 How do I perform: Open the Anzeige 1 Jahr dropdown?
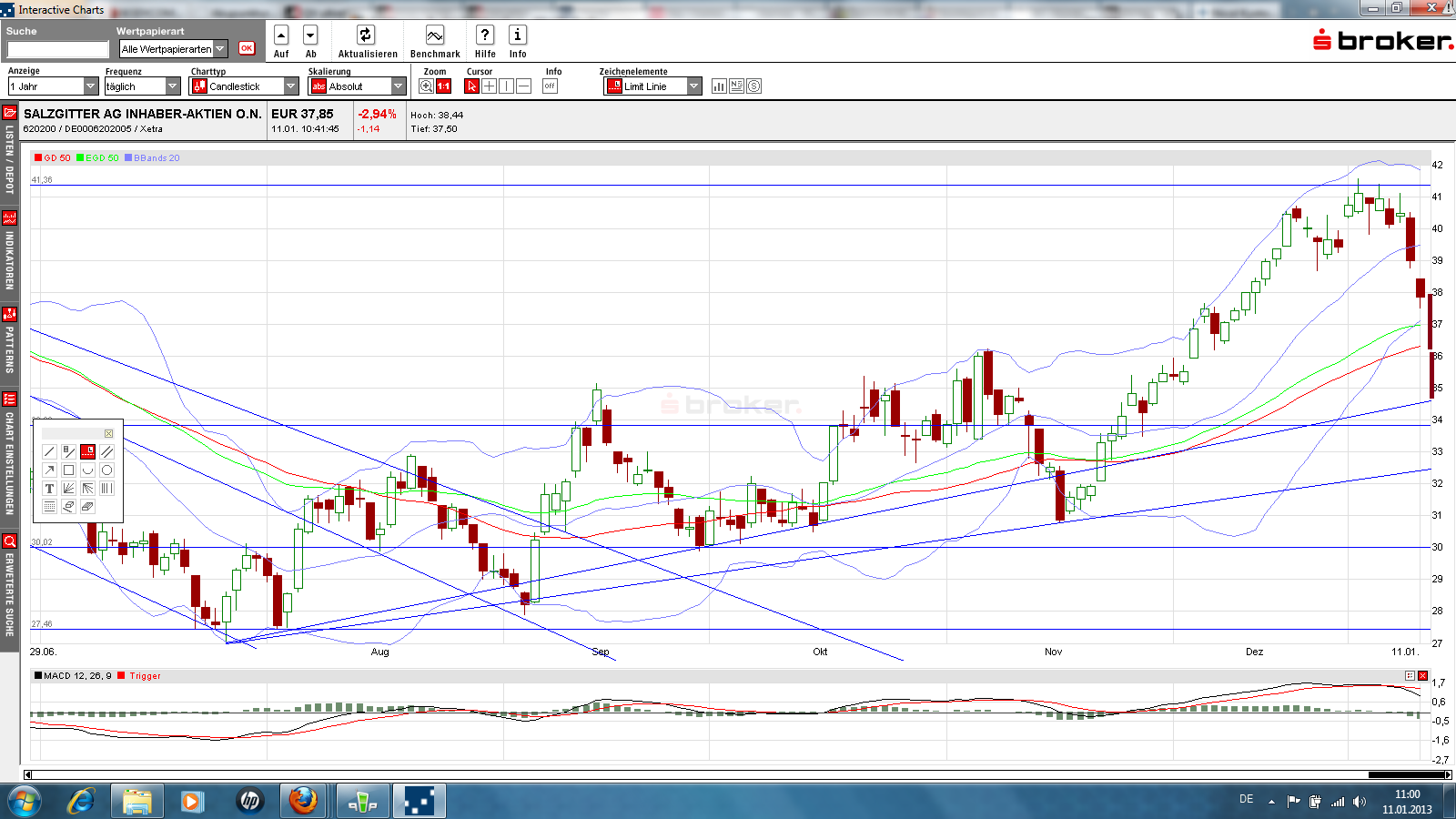pyautogui.click(x=90, y=86)
